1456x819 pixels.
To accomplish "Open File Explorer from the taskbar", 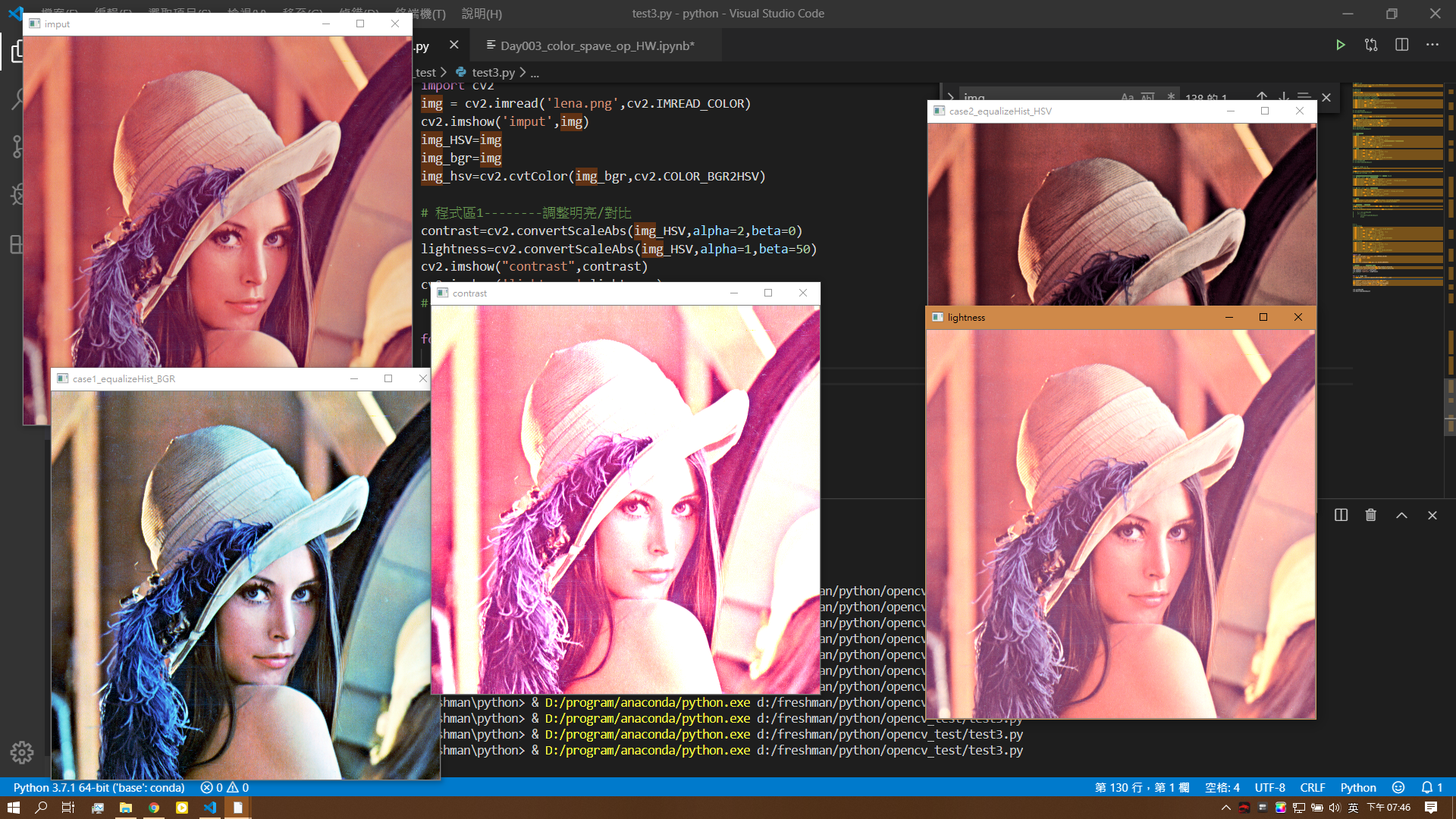I will click(x=125, y=808).
